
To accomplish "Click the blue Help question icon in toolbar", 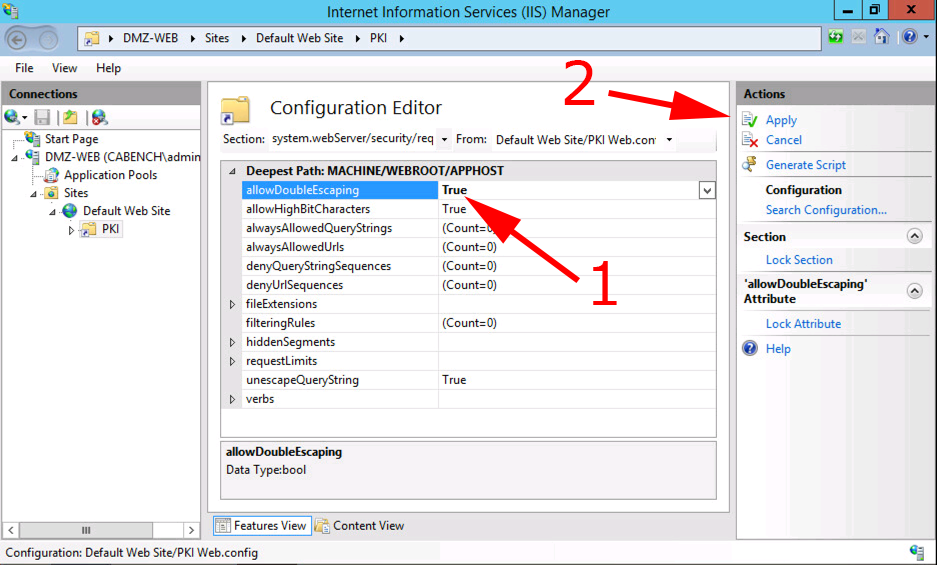I will 910,37.
